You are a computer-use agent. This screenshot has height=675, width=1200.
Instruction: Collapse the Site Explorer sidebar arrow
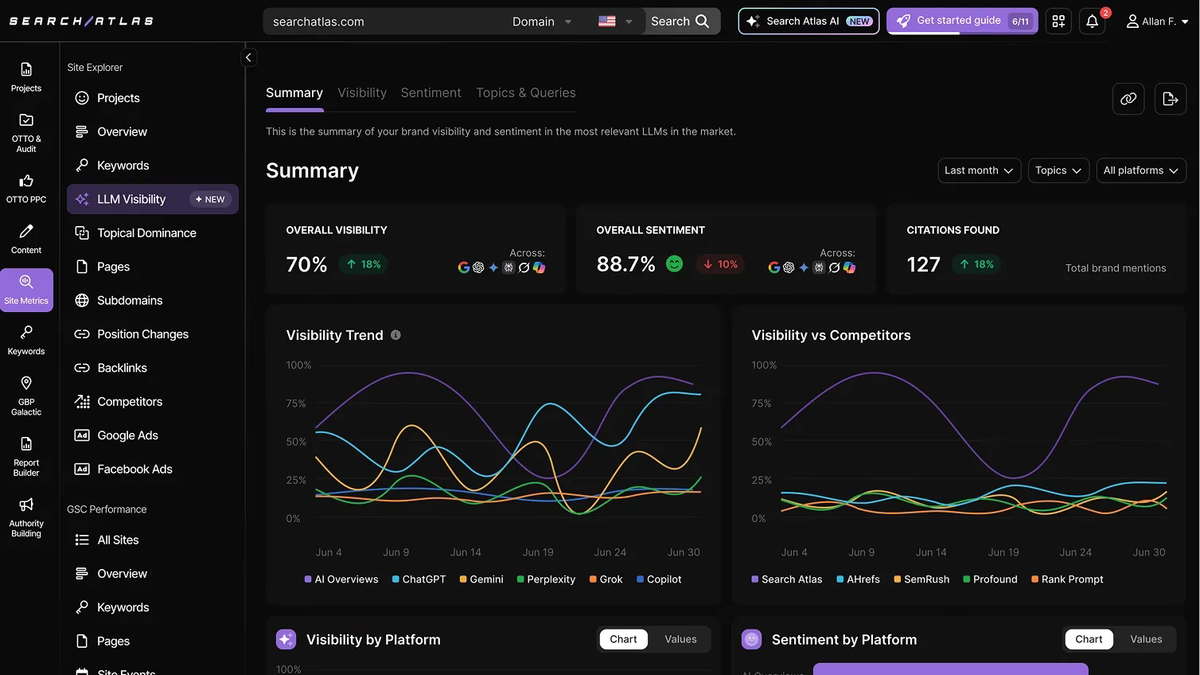[249, 58]
